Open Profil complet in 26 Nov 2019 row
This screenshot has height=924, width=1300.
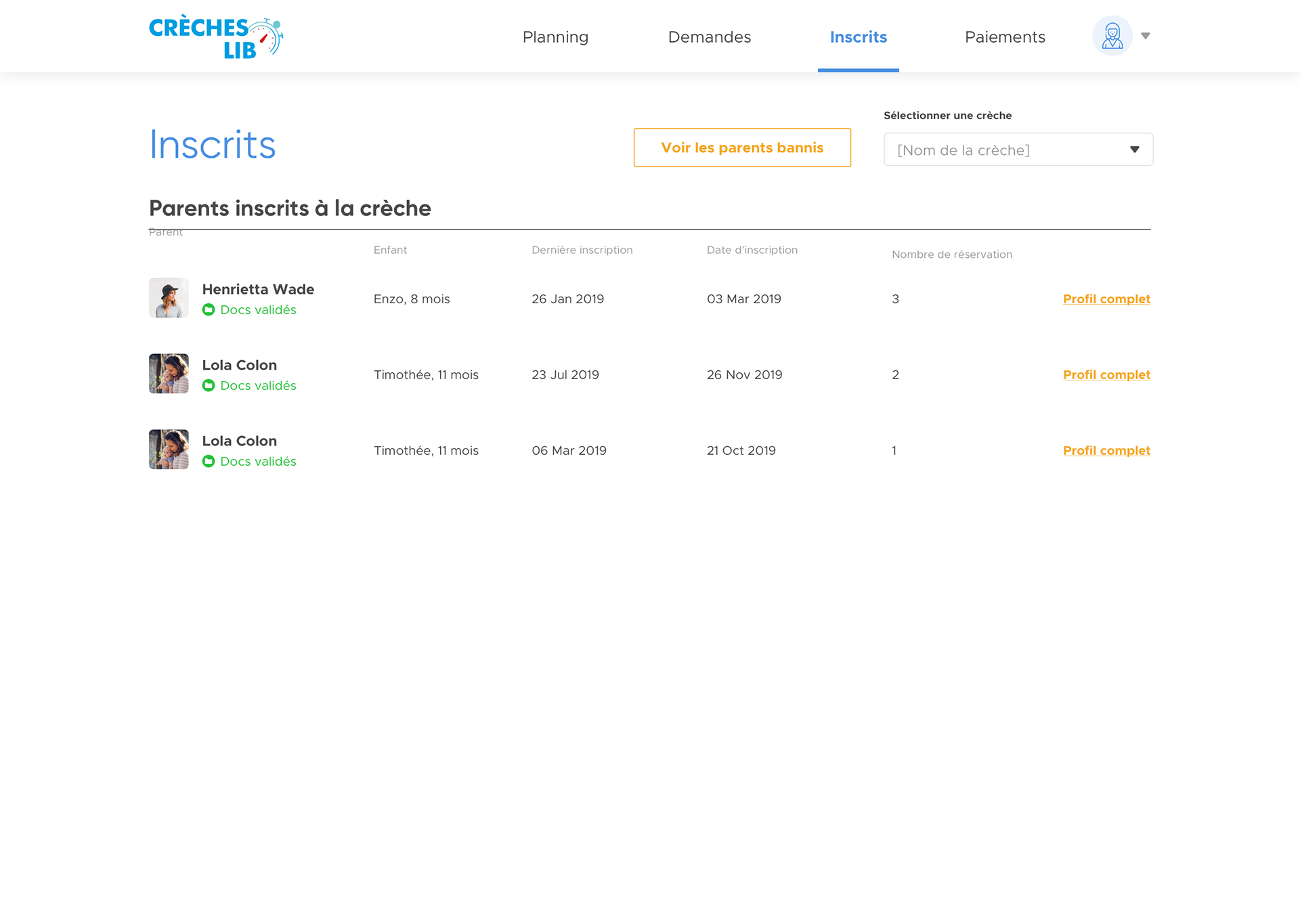pos(1106,374)
